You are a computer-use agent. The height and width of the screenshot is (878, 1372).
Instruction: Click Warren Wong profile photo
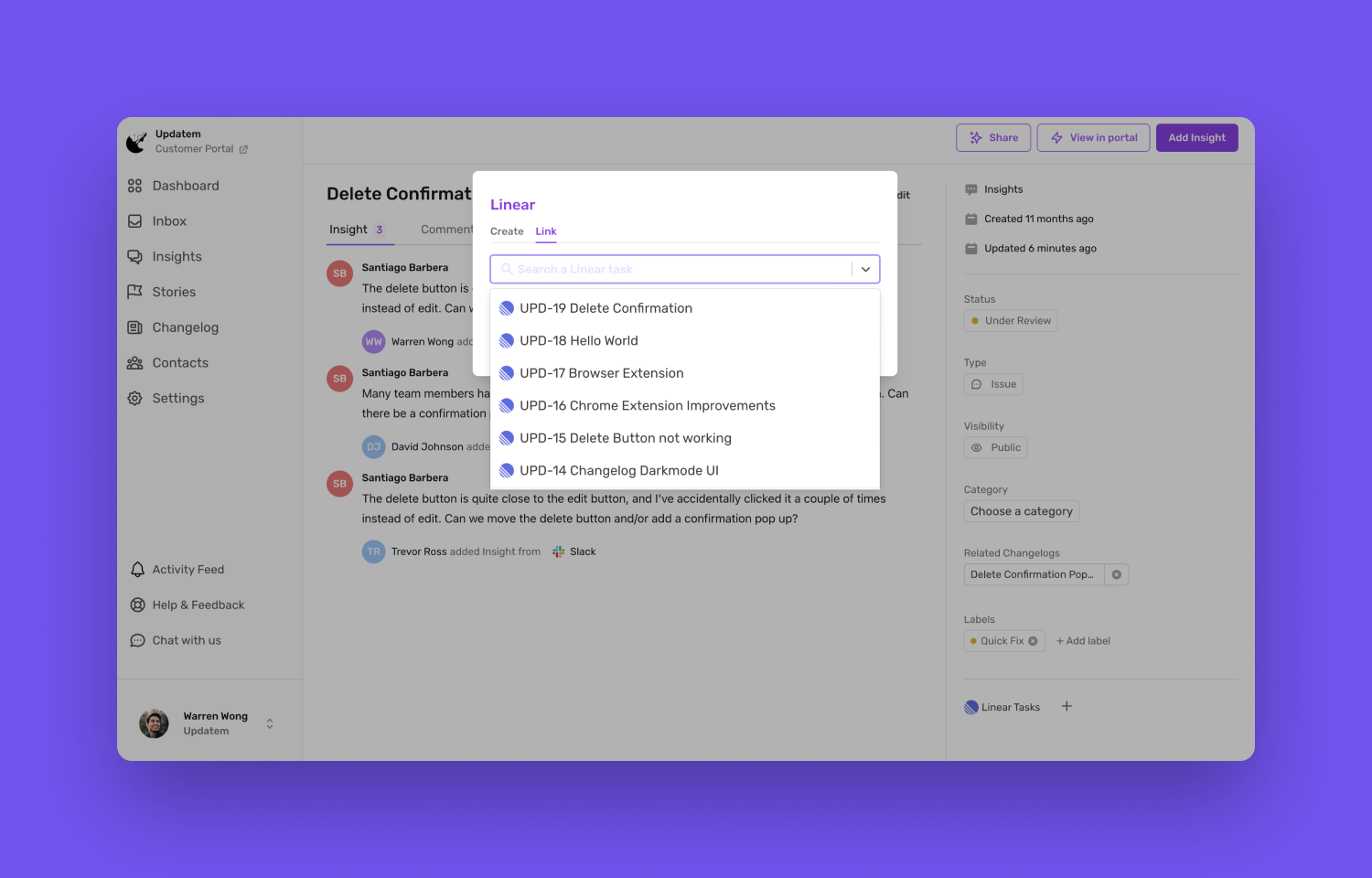pyautogui.click(x=154, y=723)
